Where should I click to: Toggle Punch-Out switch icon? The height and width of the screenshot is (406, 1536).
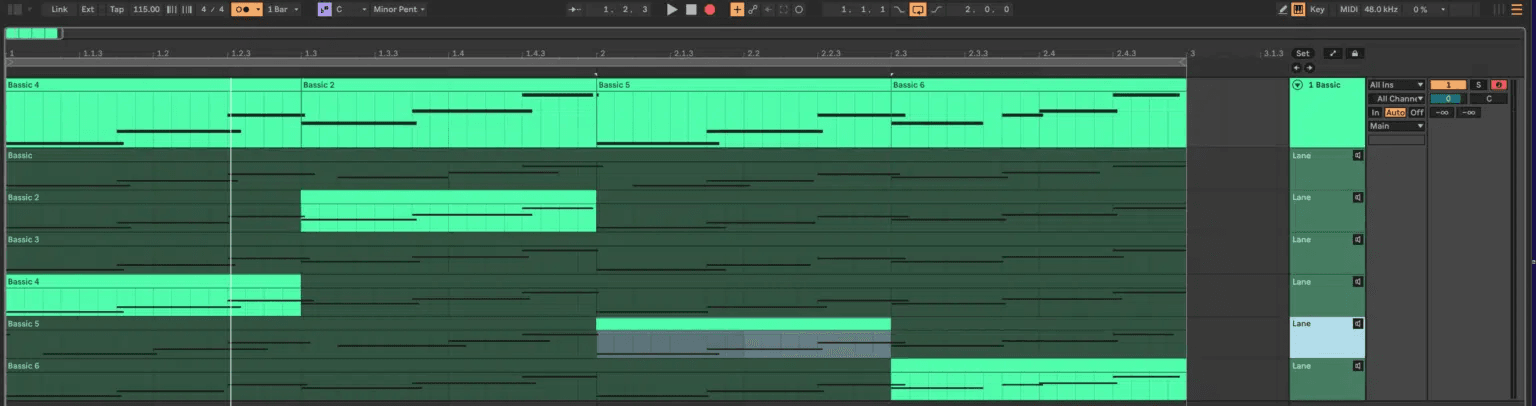(936, 9)
